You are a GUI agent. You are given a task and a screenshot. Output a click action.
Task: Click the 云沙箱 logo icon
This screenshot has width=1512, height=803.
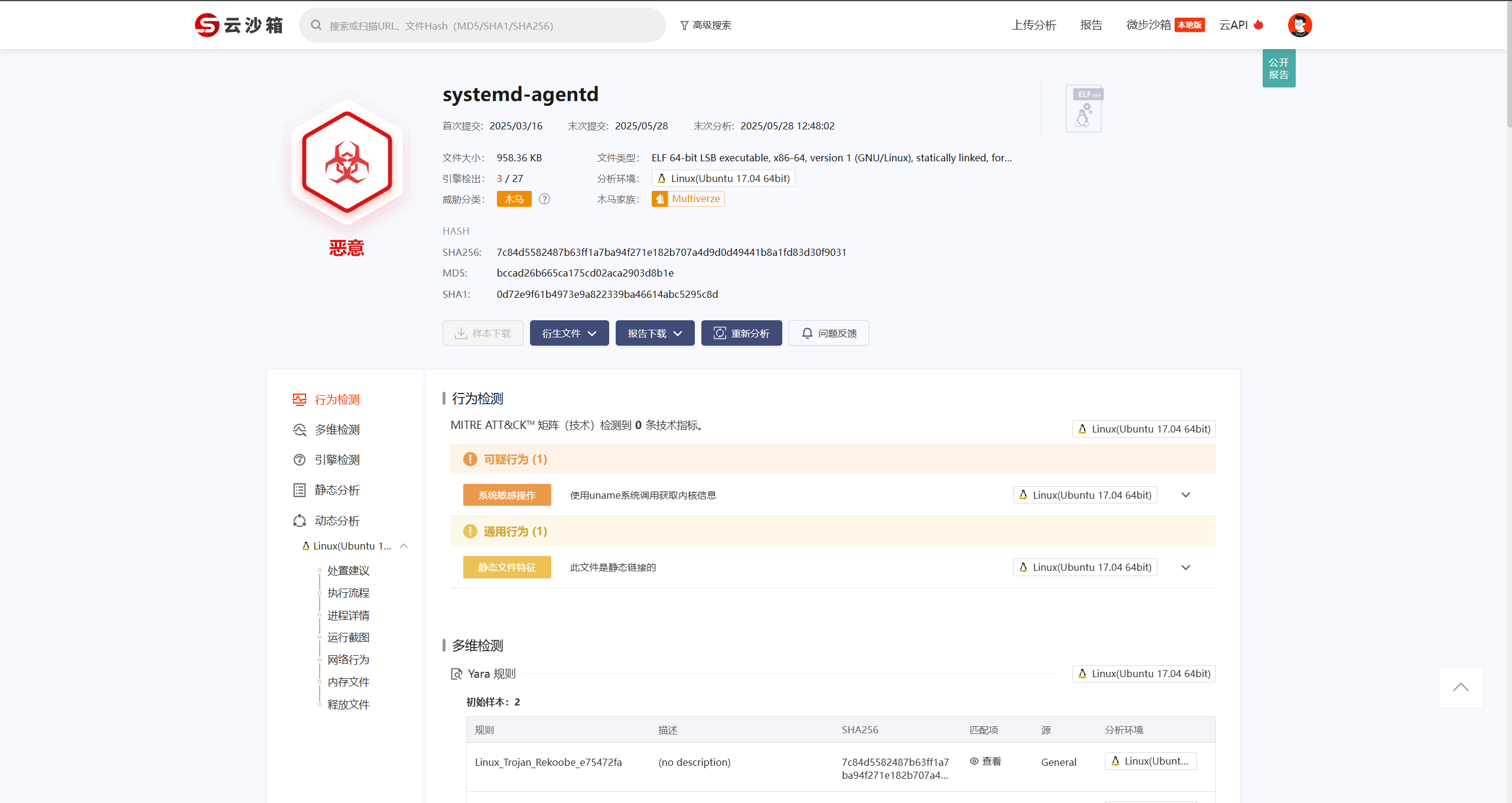pos(207,25)
